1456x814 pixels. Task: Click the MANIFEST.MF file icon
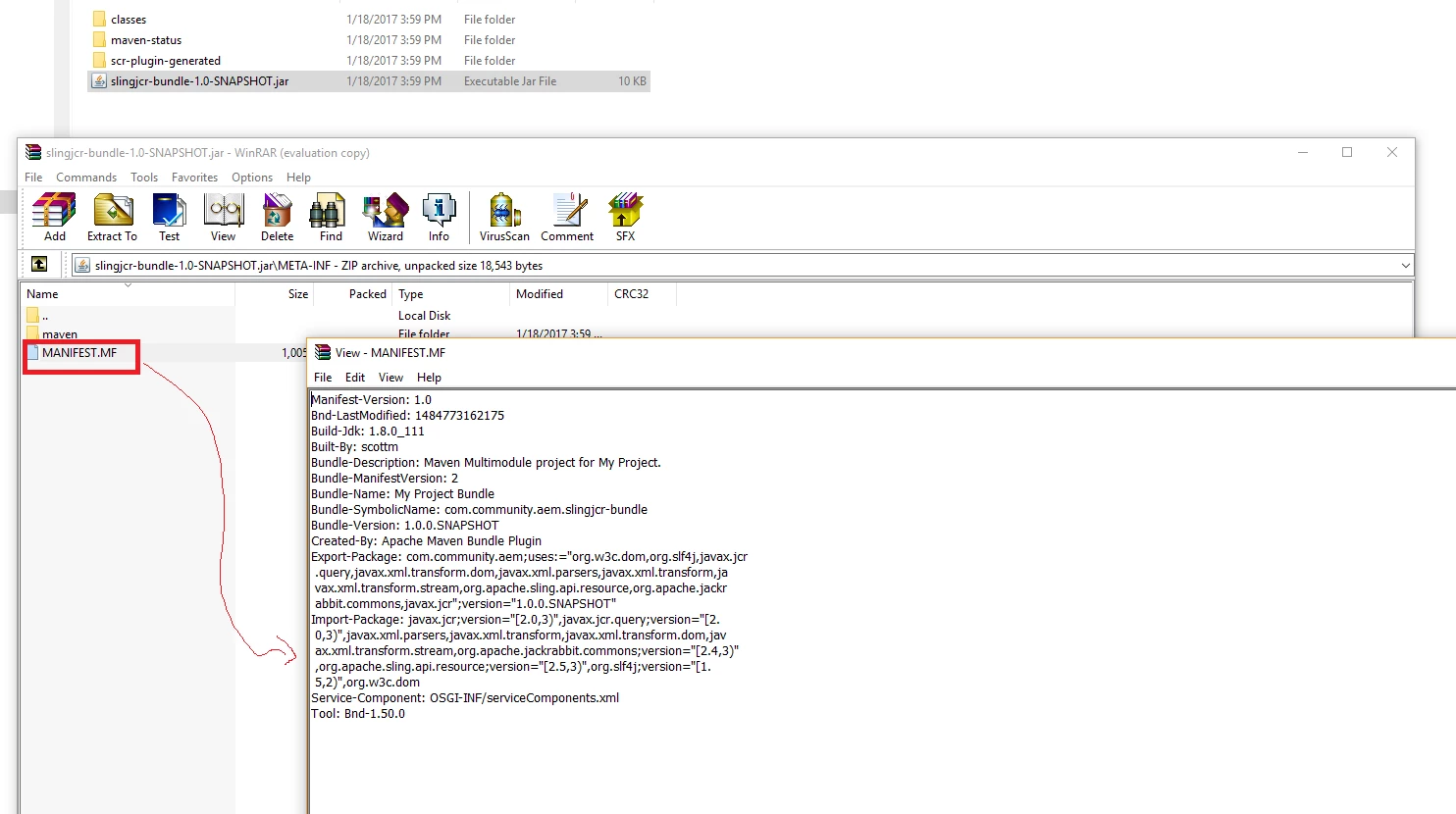pyautogui.click(x=32, y=352)
